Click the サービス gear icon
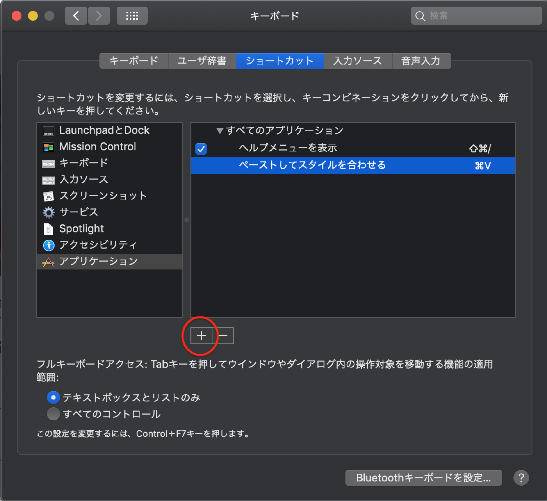 coord(48,212)
